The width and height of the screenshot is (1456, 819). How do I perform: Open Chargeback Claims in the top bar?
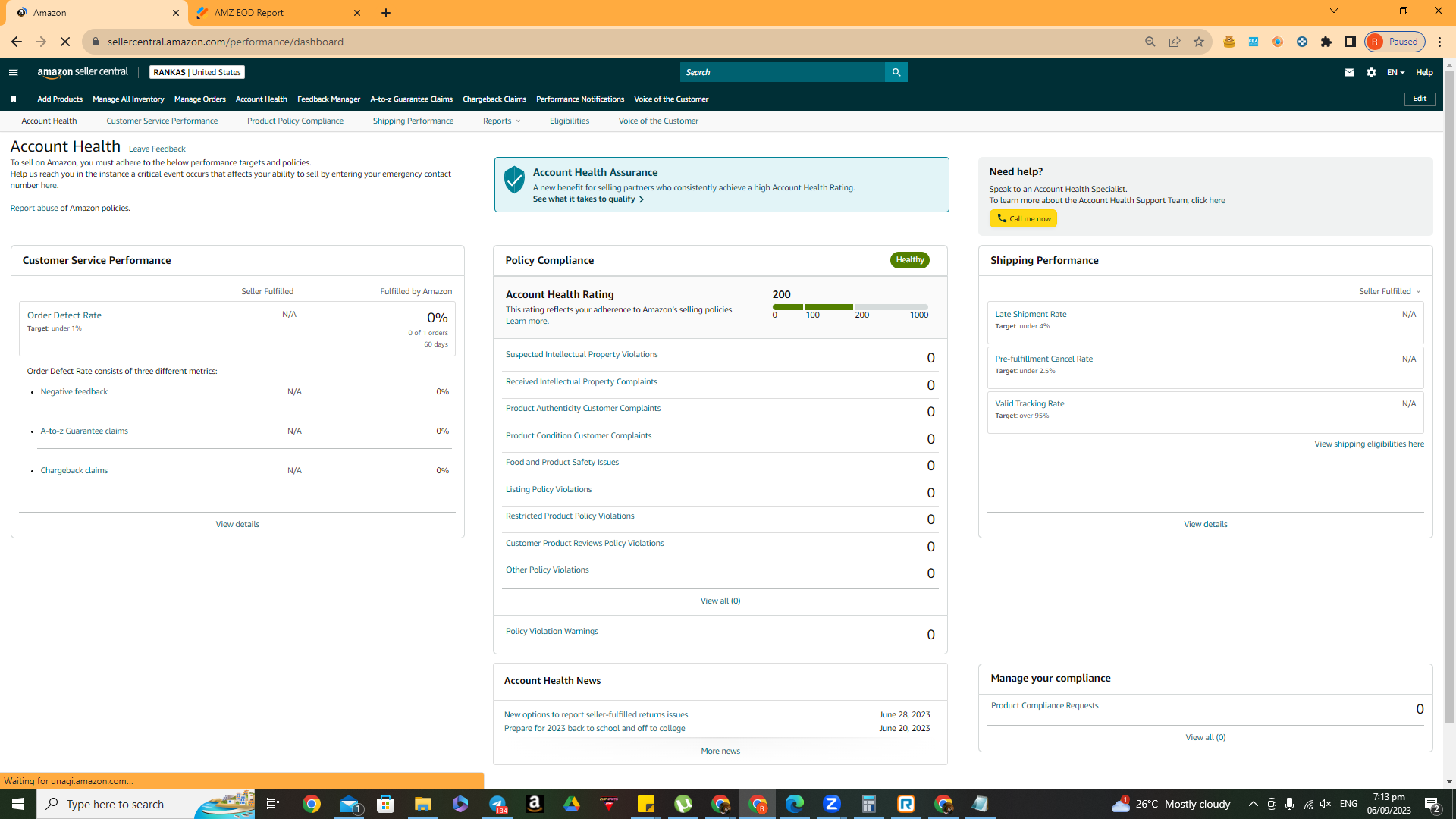pos(494,99)
